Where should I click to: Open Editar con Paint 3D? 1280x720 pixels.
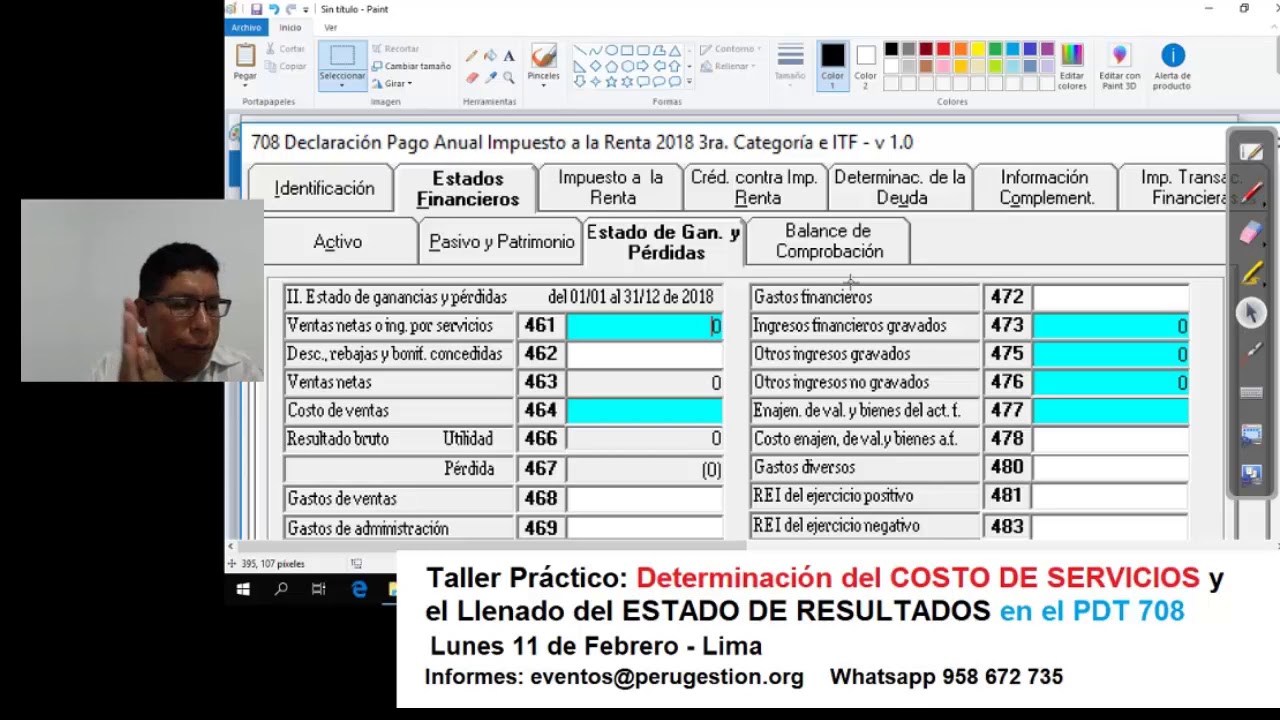[x=1119, y=66]
